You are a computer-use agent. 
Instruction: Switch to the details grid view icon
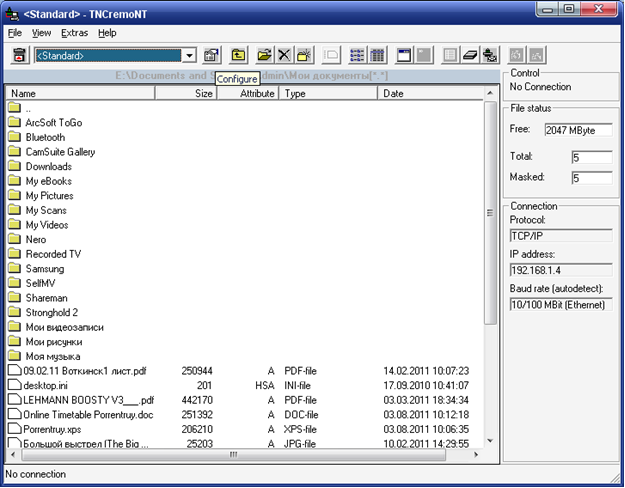click(378, 56)
